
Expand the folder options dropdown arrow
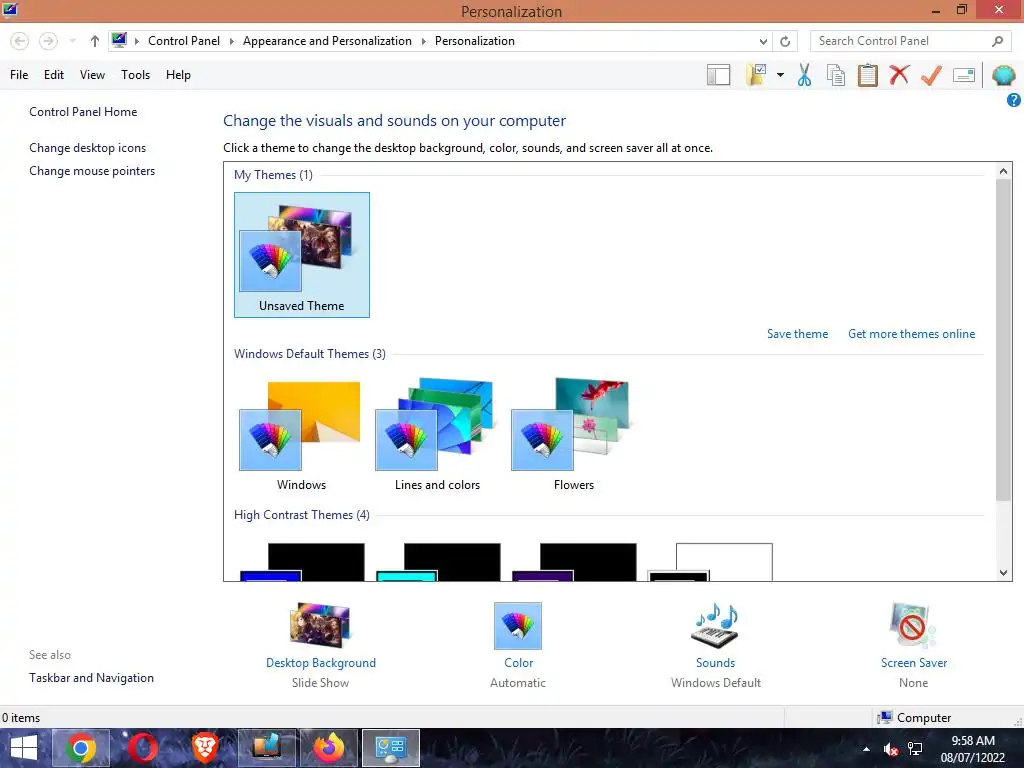[780, 75]
